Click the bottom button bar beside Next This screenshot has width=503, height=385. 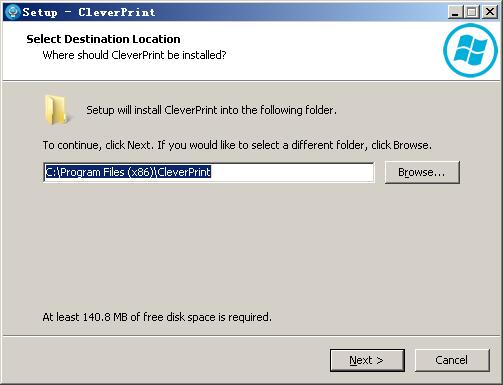(x=167, y=360)
